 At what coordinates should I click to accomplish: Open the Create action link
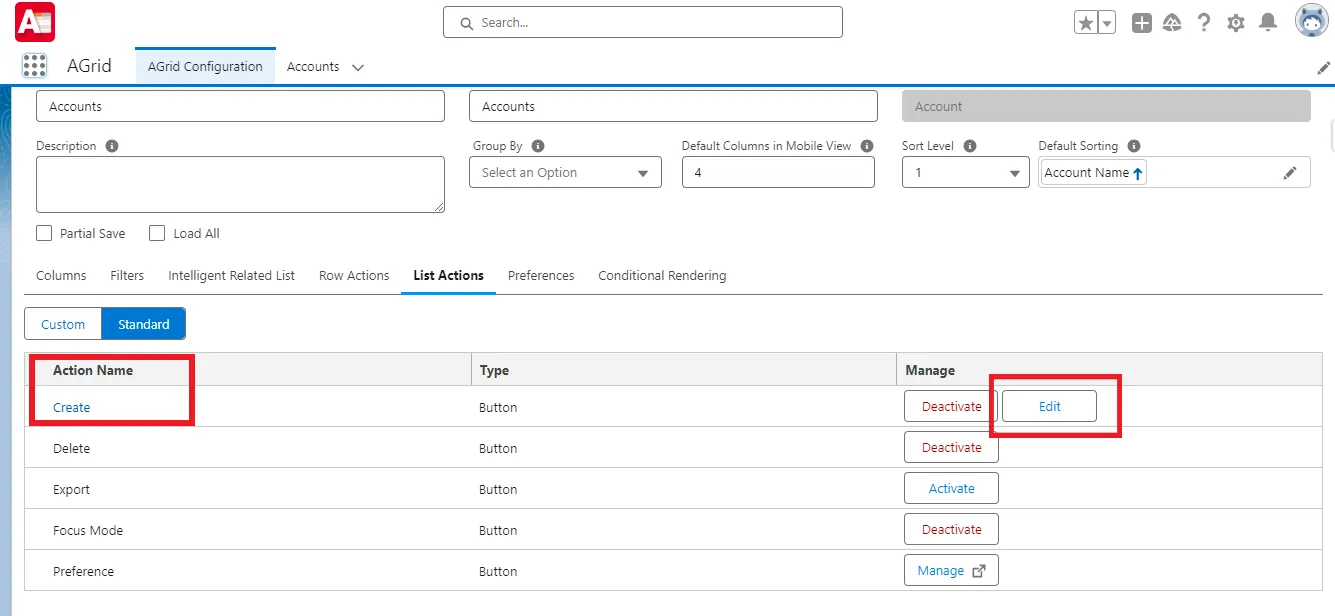[70, 407]
